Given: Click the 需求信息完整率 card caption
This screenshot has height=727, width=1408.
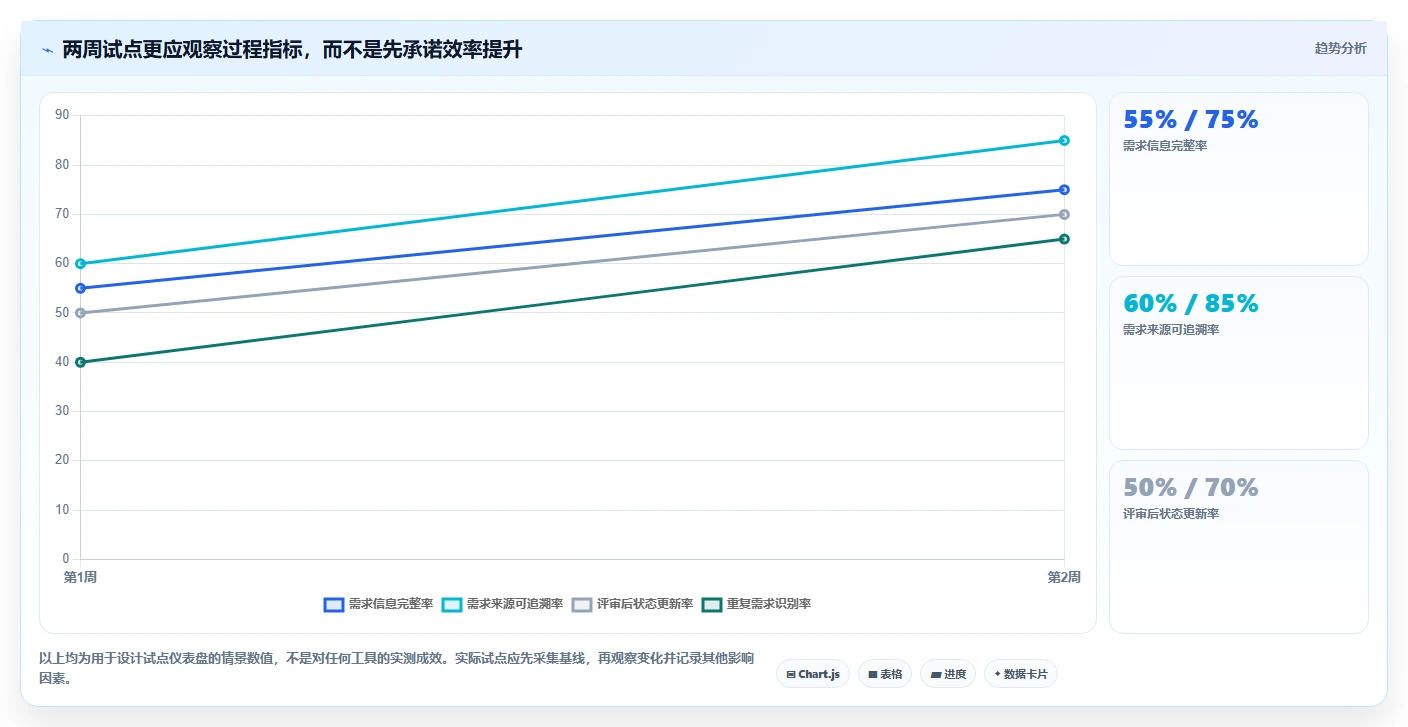Looking at the screenshot, I should (1165, 146).
